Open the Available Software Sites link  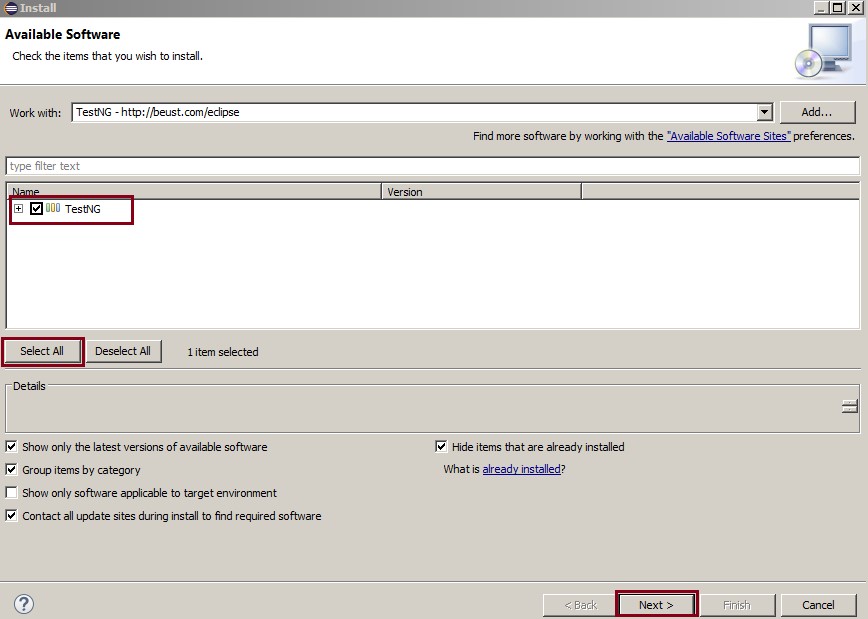pyautogui.click(x=728, y=136)
